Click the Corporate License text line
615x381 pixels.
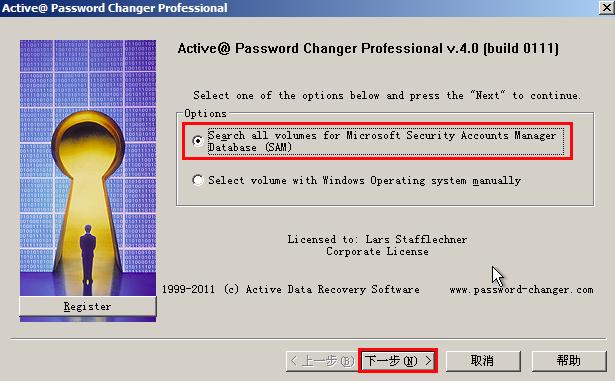tap(377, 252)
